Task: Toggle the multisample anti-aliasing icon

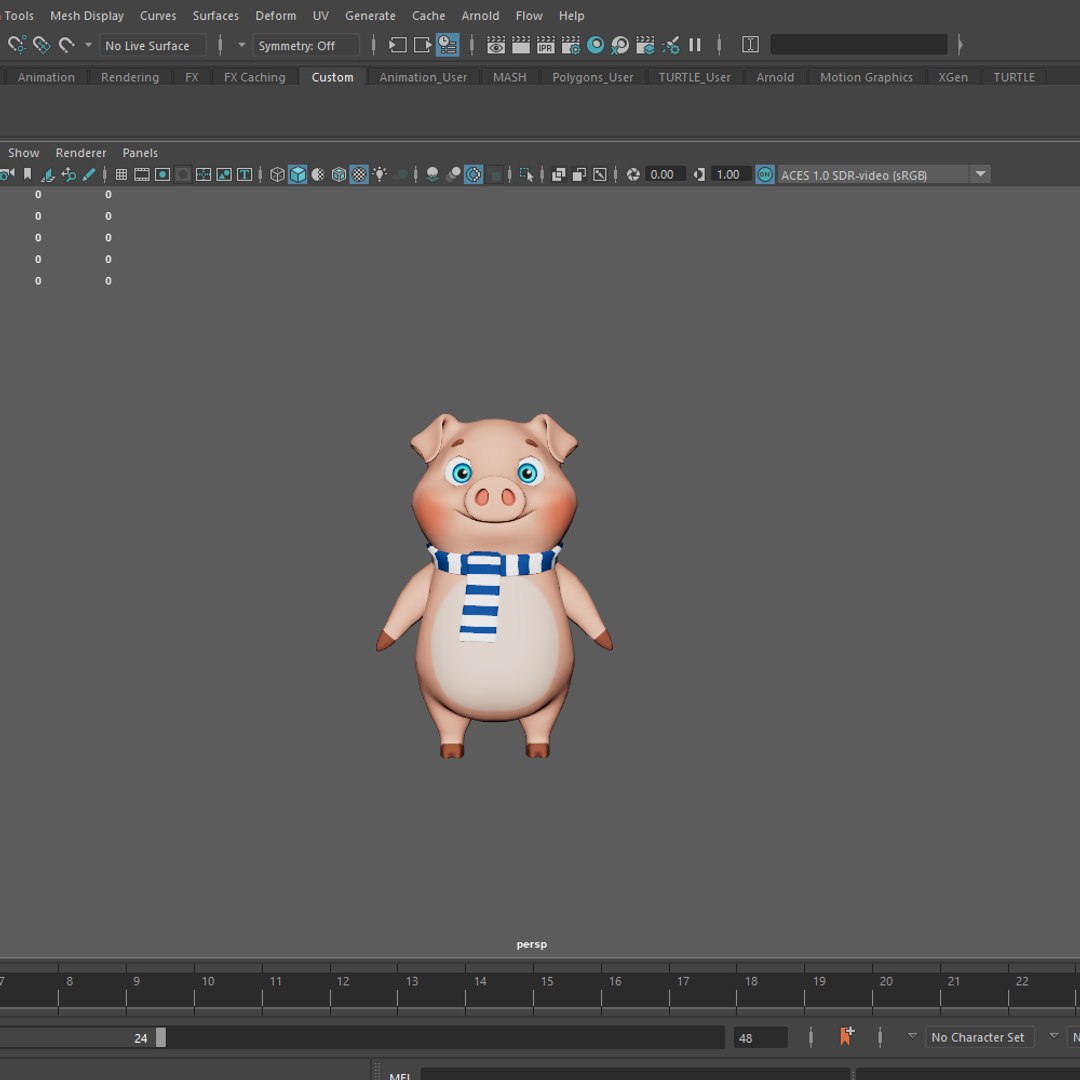Action: point(474,174)
